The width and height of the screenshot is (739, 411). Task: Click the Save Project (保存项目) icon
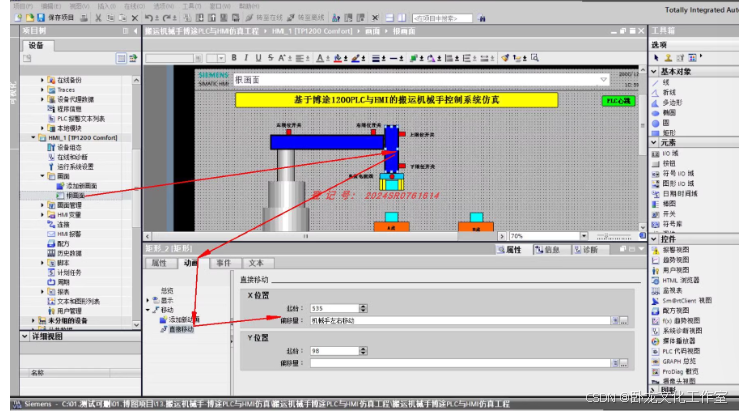(x=41, y=18)
